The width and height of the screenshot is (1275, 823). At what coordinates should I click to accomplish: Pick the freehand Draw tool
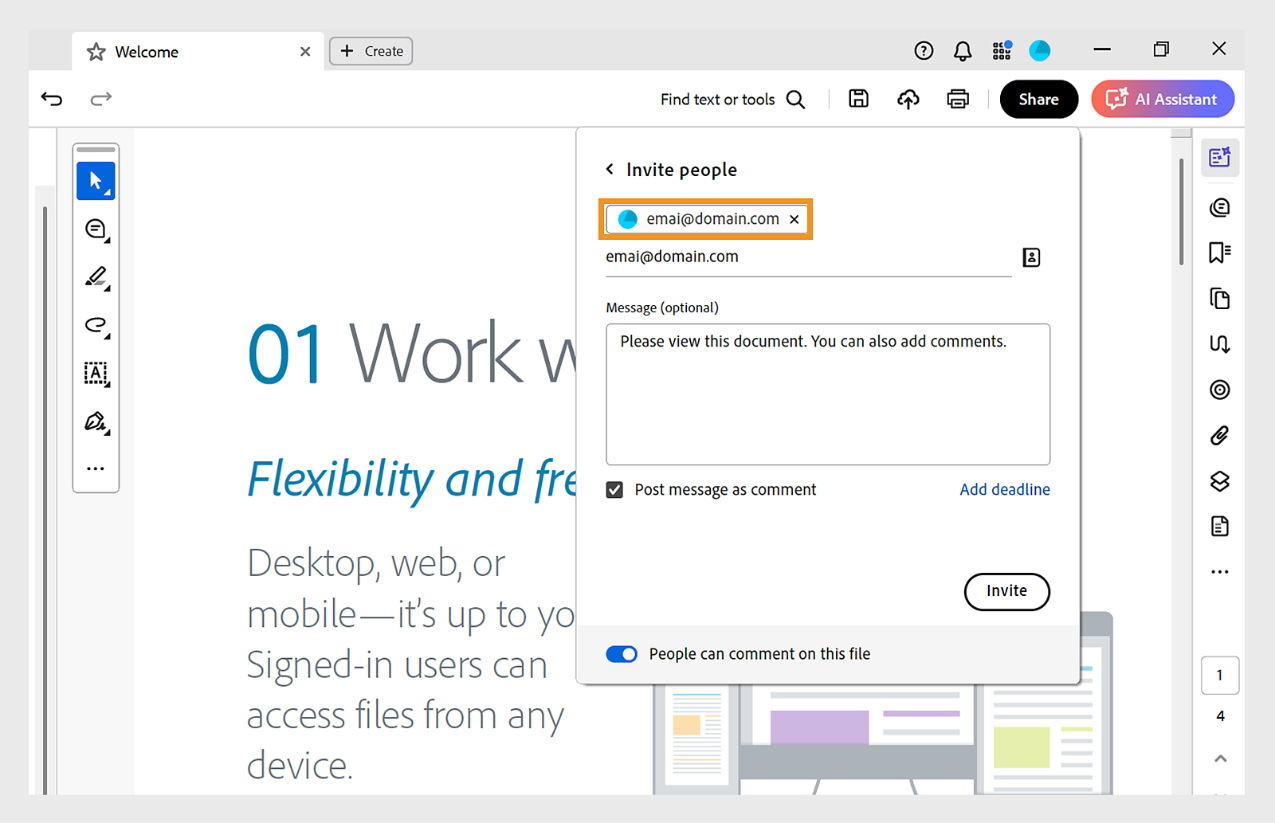(96, 325)
